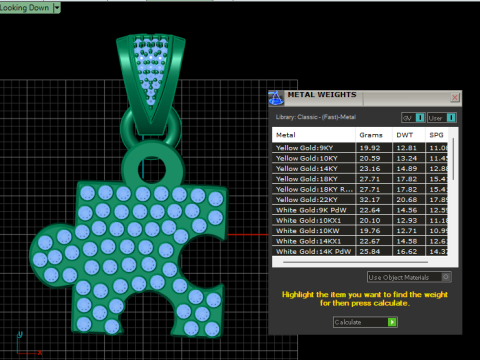Select the White Gold:9K PdW row
The image size is (480, 360).
coord(360,210)
